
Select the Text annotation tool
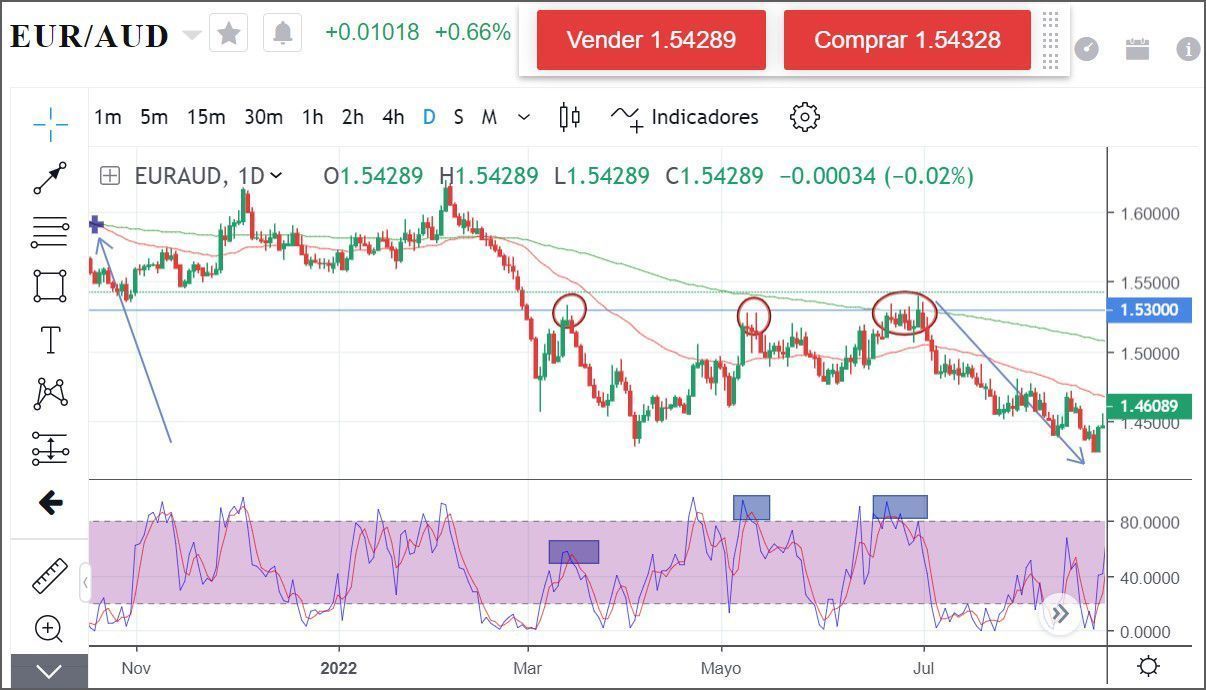50,340
